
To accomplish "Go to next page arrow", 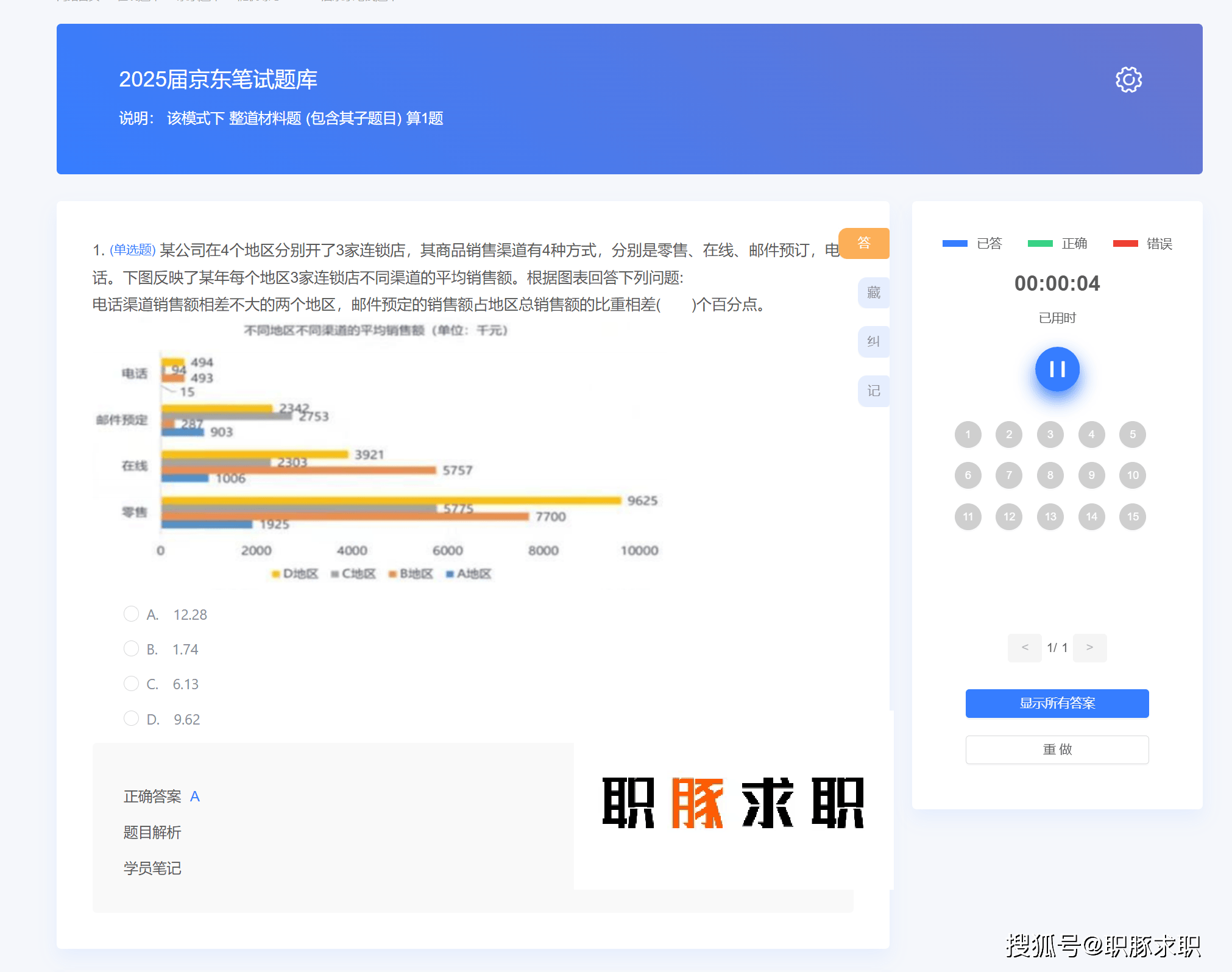I will tap(1089, 647).
